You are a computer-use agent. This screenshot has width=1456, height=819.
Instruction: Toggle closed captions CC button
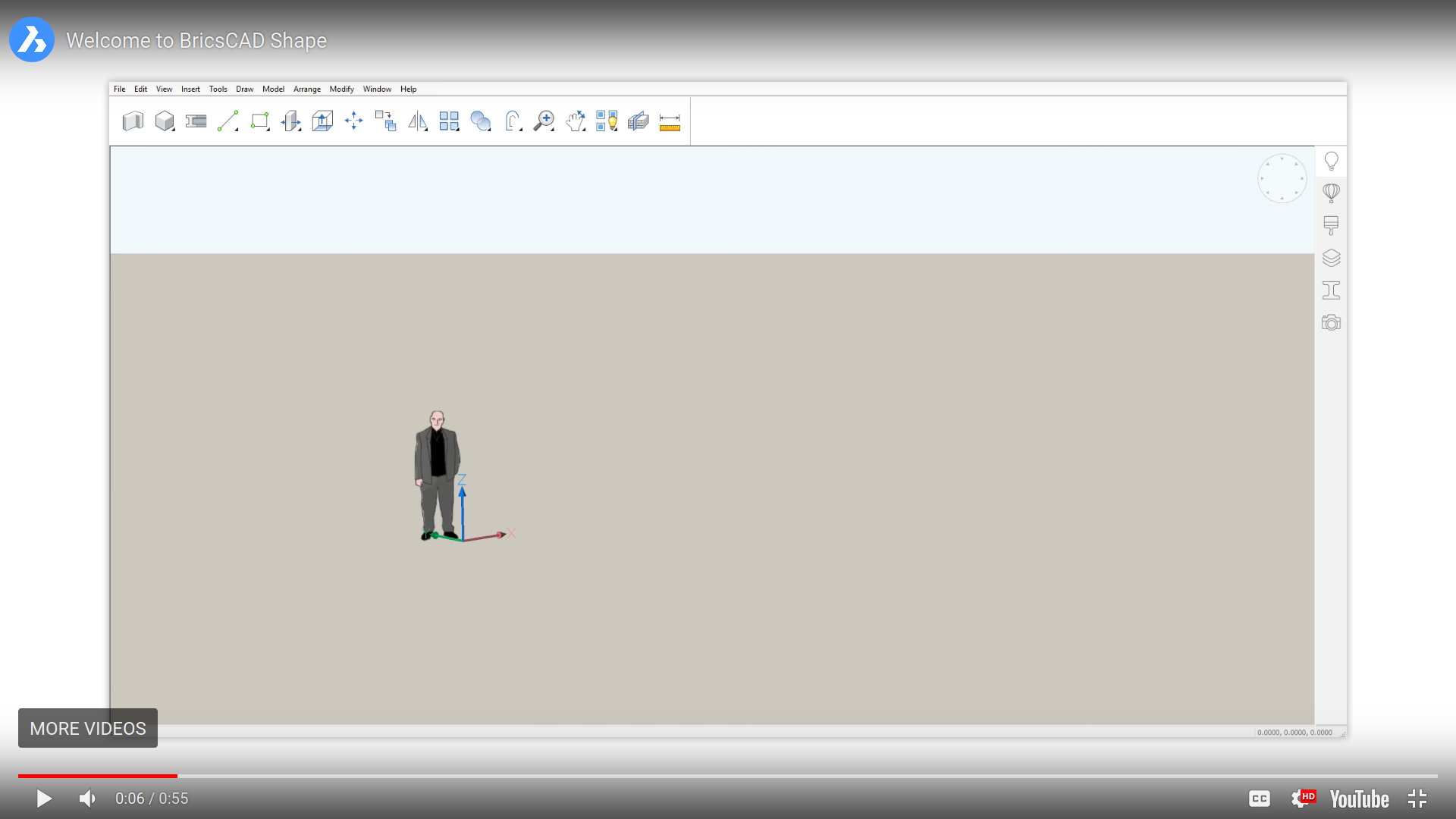1260,799
